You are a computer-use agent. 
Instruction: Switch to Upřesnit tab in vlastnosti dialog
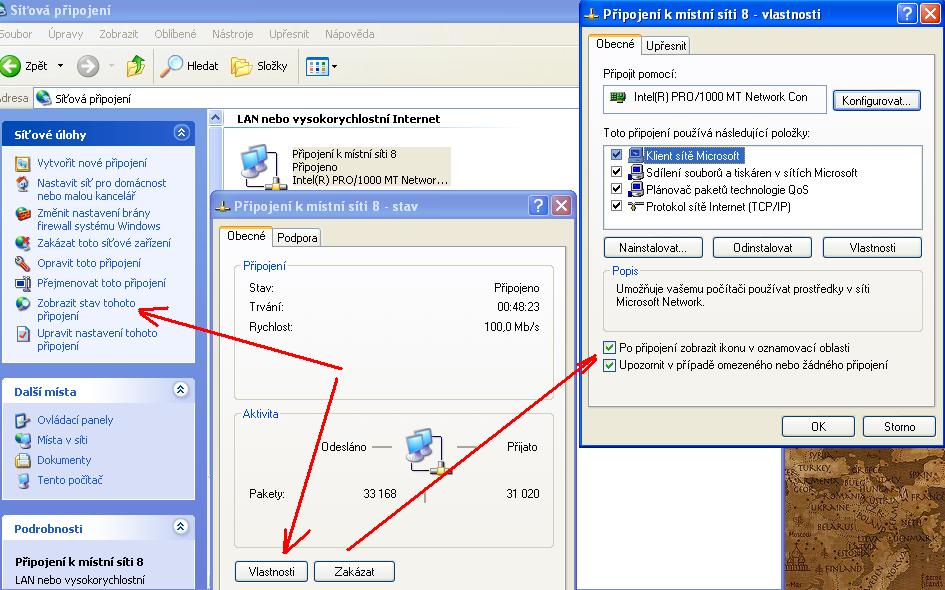666,46
